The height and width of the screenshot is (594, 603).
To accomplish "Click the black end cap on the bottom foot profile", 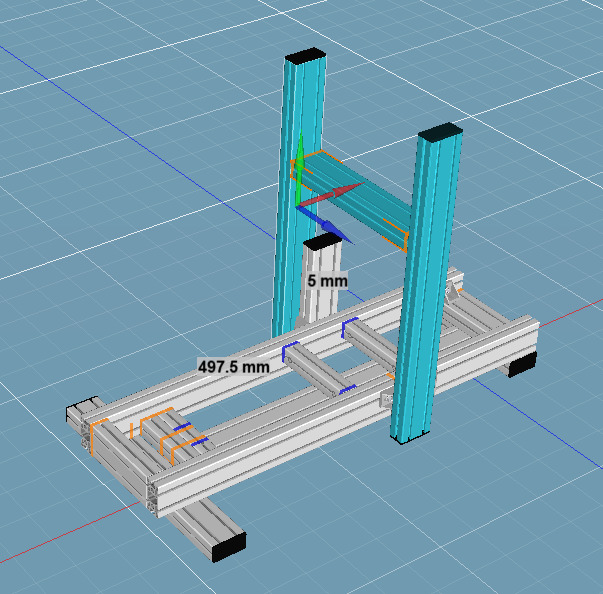I will click(229, 547).
